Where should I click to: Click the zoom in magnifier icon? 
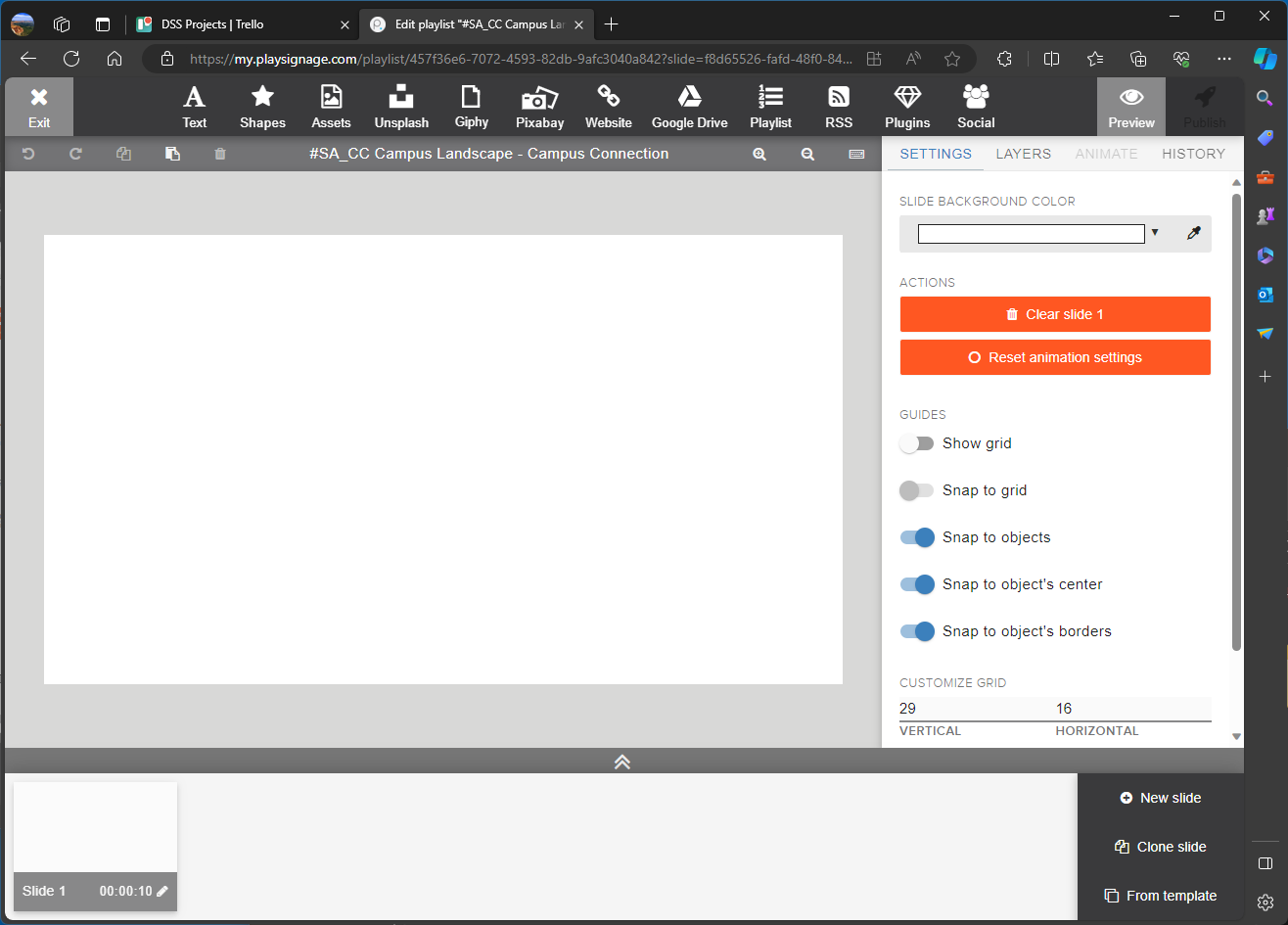click(x=759, y=154)
